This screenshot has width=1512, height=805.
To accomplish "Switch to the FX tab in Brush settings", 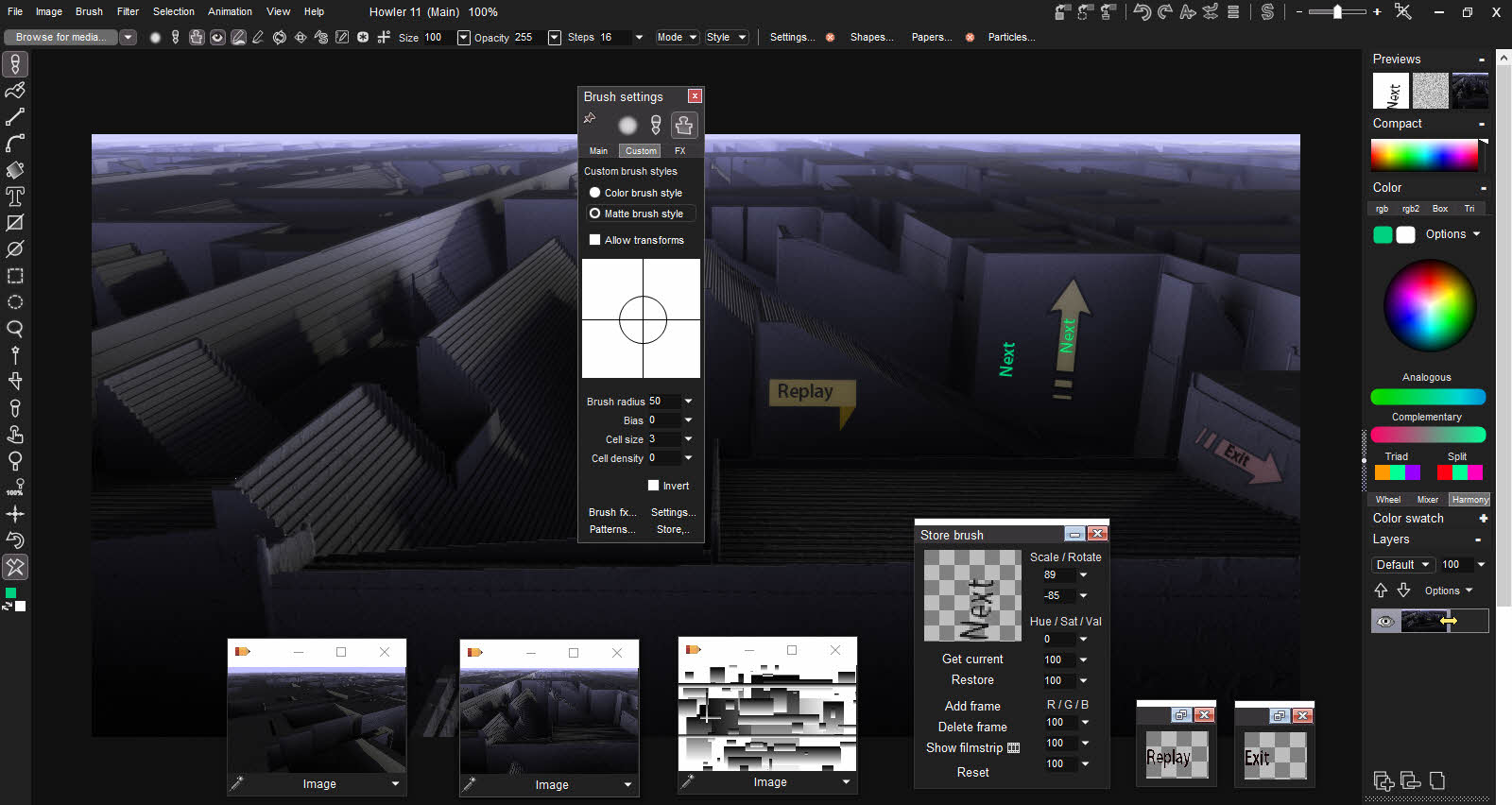I will (679, 151).
